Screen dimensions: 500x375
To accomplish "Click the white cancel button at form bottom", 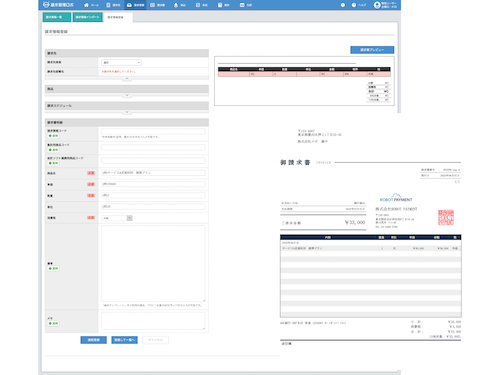I will 155,340.
